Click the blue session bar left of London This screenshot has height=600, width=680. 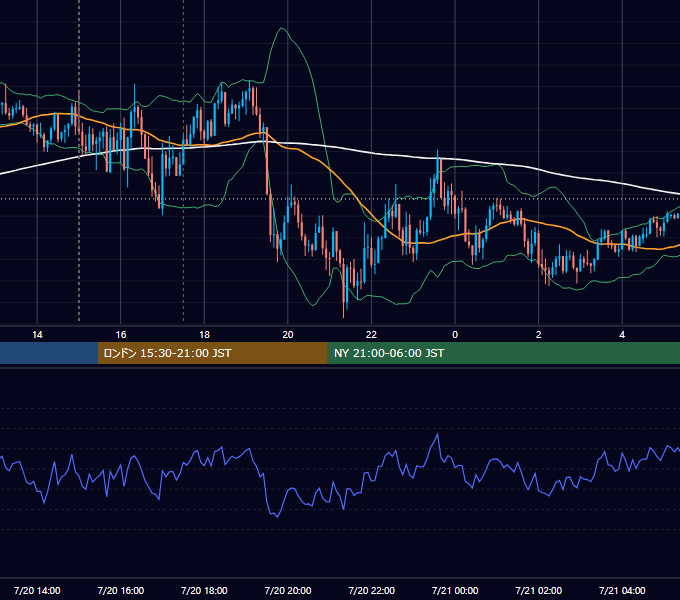49,353
